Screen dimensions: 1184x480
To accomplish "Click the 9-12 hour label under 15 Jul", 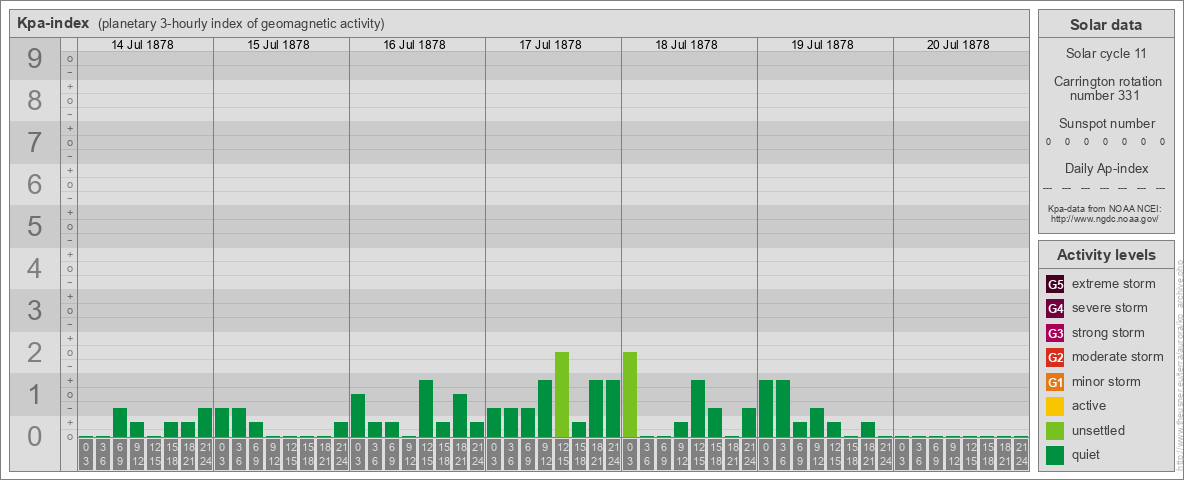I will (273, 455).
